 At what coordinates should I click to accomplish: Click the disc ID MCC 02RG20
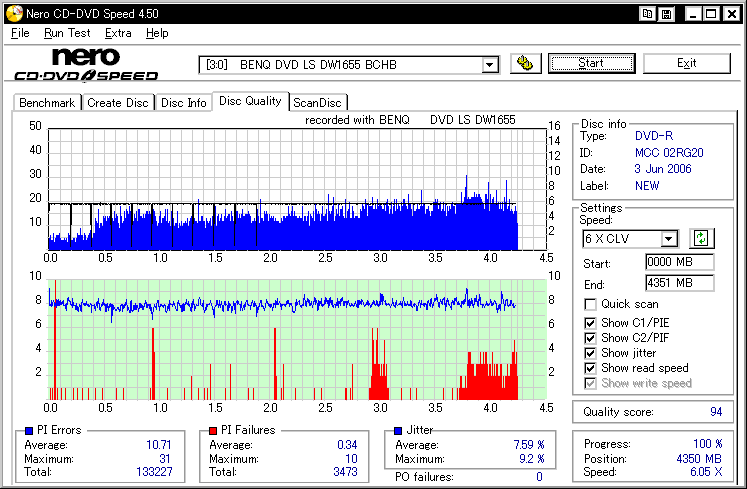pos(669,153)
